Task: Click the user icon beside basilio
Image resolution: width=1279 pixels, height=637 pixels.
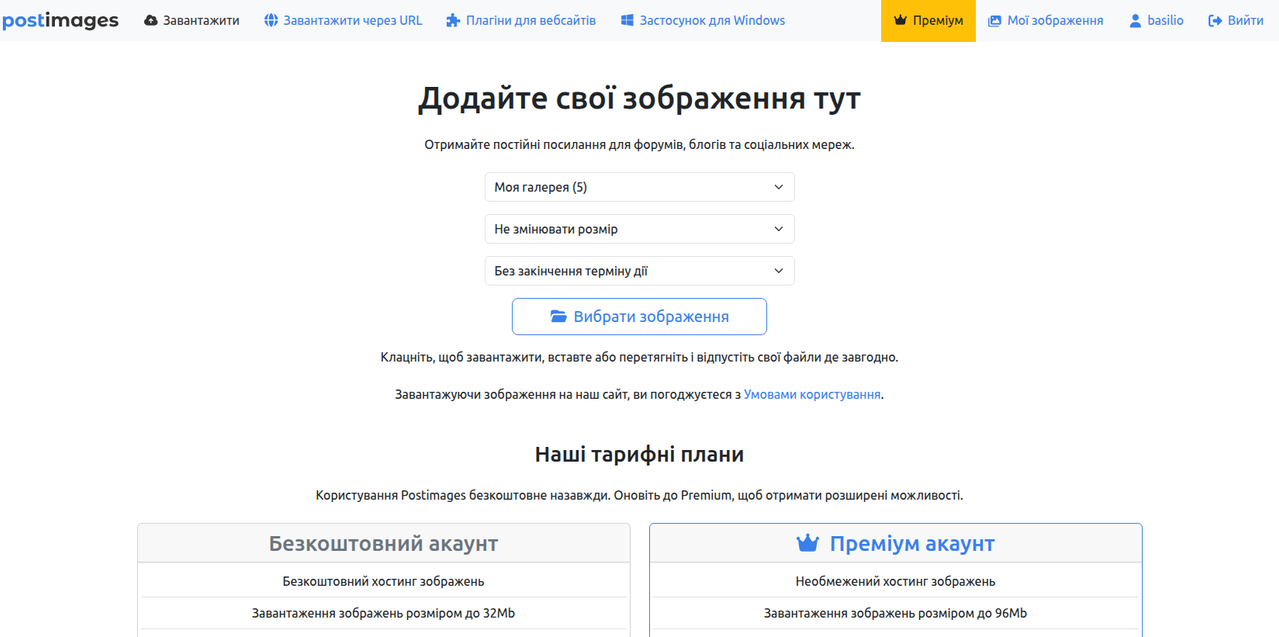Action: [x=1135, y=20]
